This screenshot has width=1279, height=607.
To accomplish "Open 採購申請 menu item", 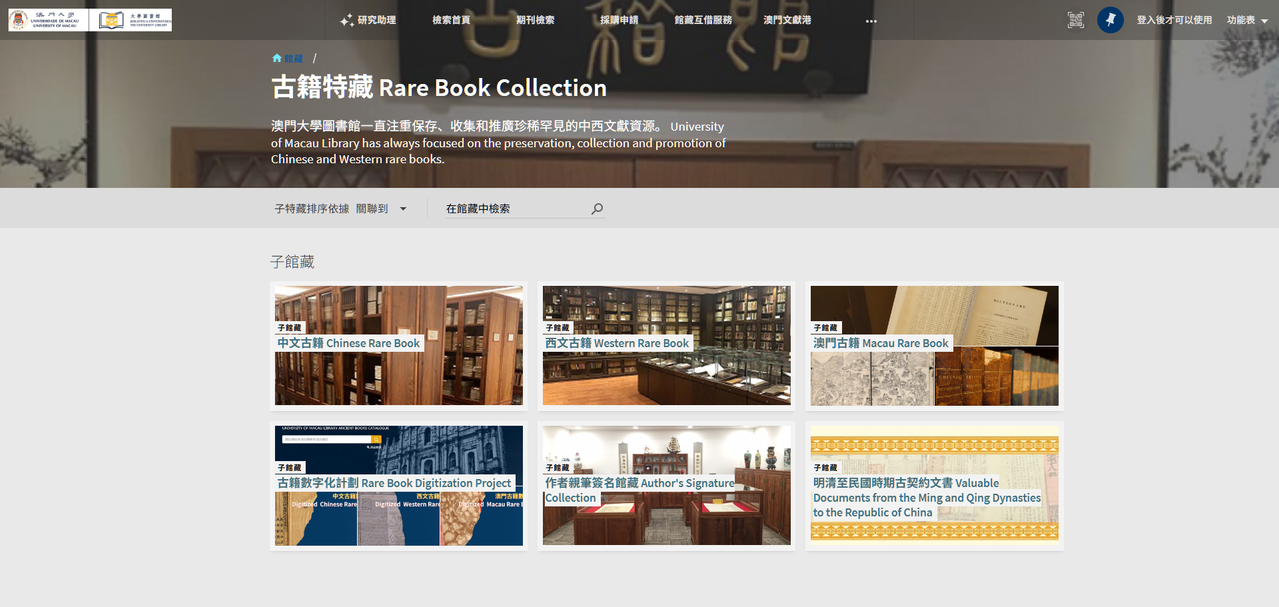I will click(619, 20).
